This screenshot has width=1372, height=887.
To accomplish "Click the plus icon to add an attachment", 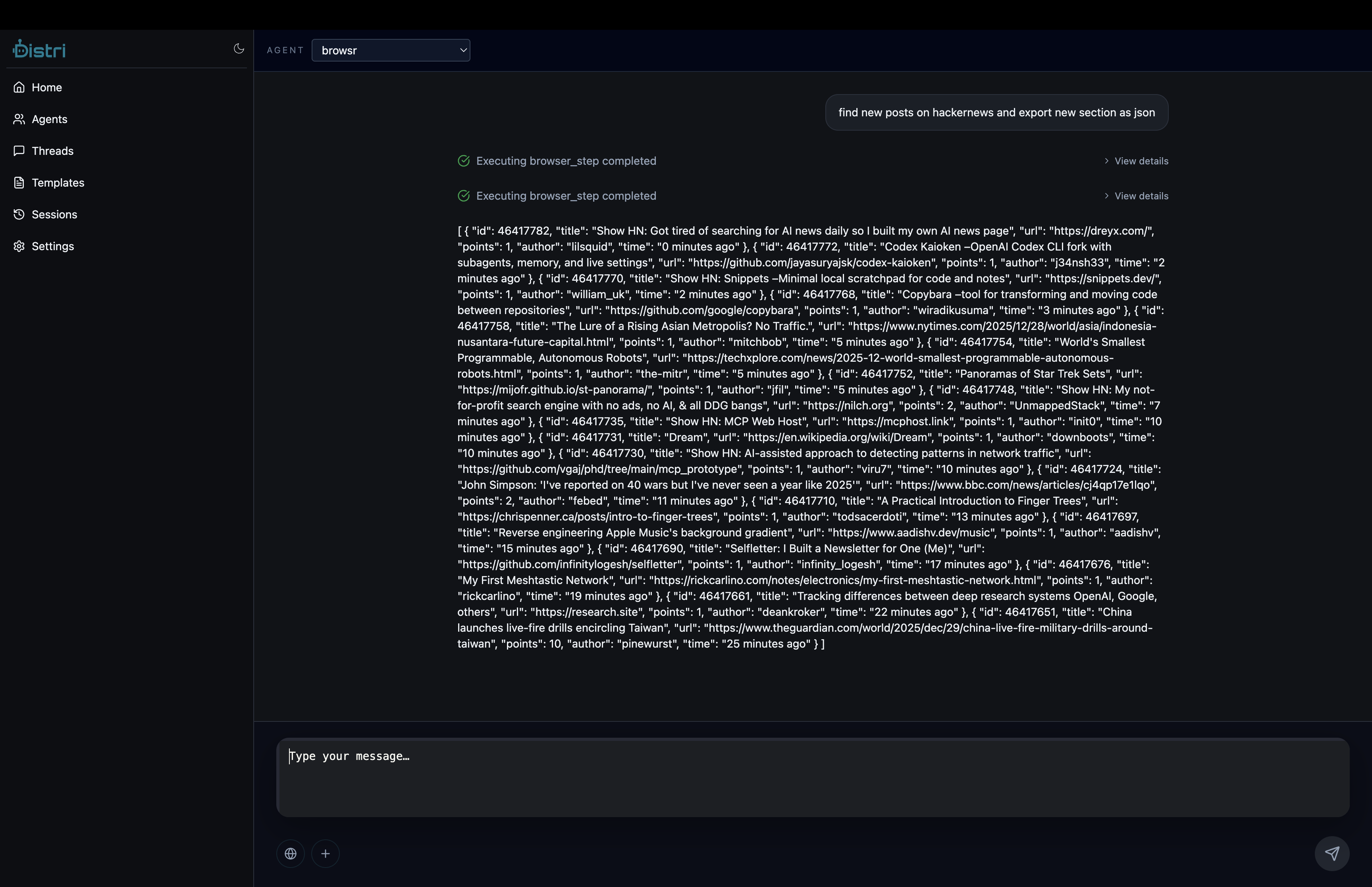I will [325, 853].
